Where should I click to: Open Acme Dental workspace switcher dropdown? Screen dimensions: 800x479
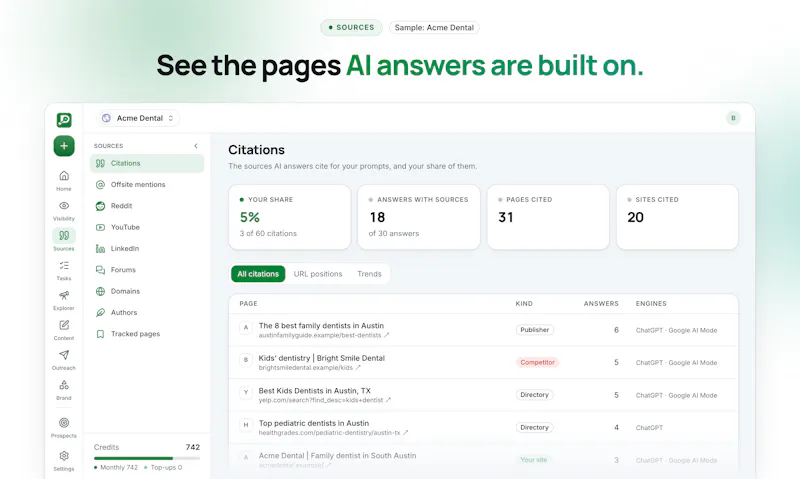(138, 118)
